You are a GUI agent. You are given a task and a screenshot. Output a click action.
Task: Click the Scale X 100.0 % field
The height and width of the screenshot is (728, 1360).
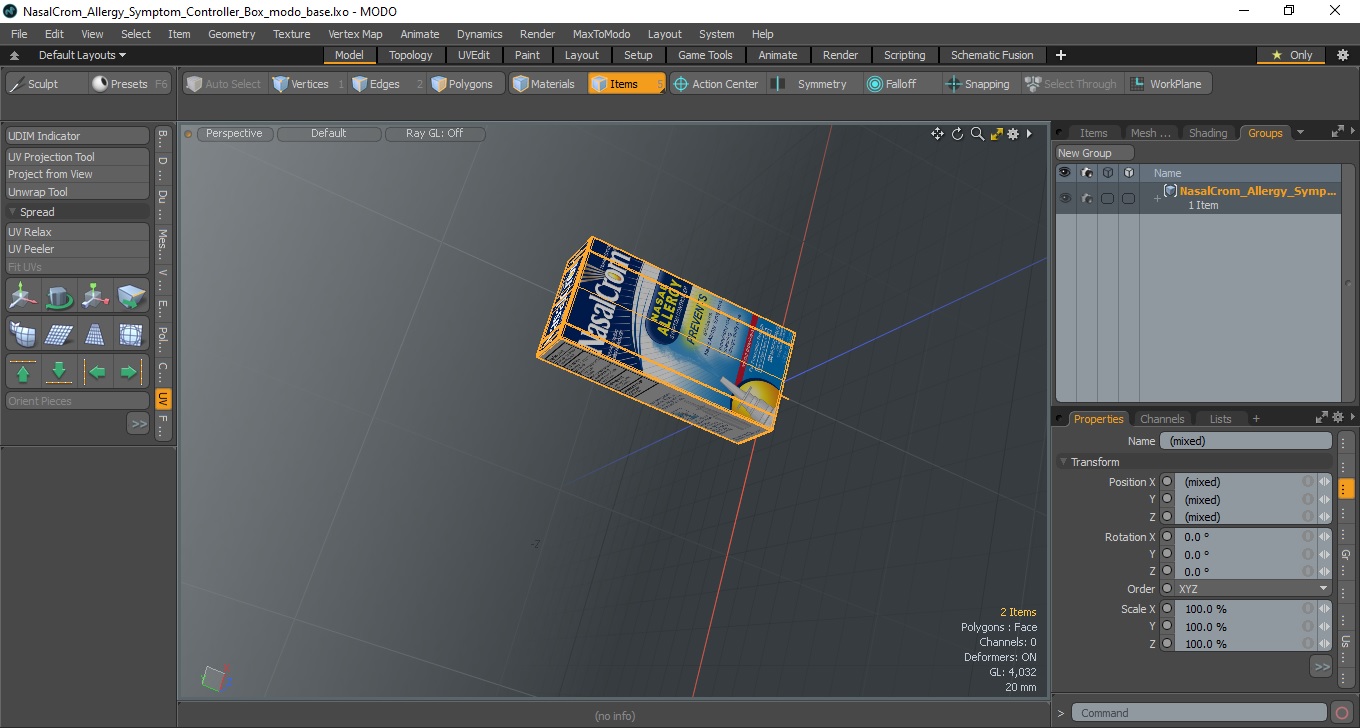(1240, 609)
